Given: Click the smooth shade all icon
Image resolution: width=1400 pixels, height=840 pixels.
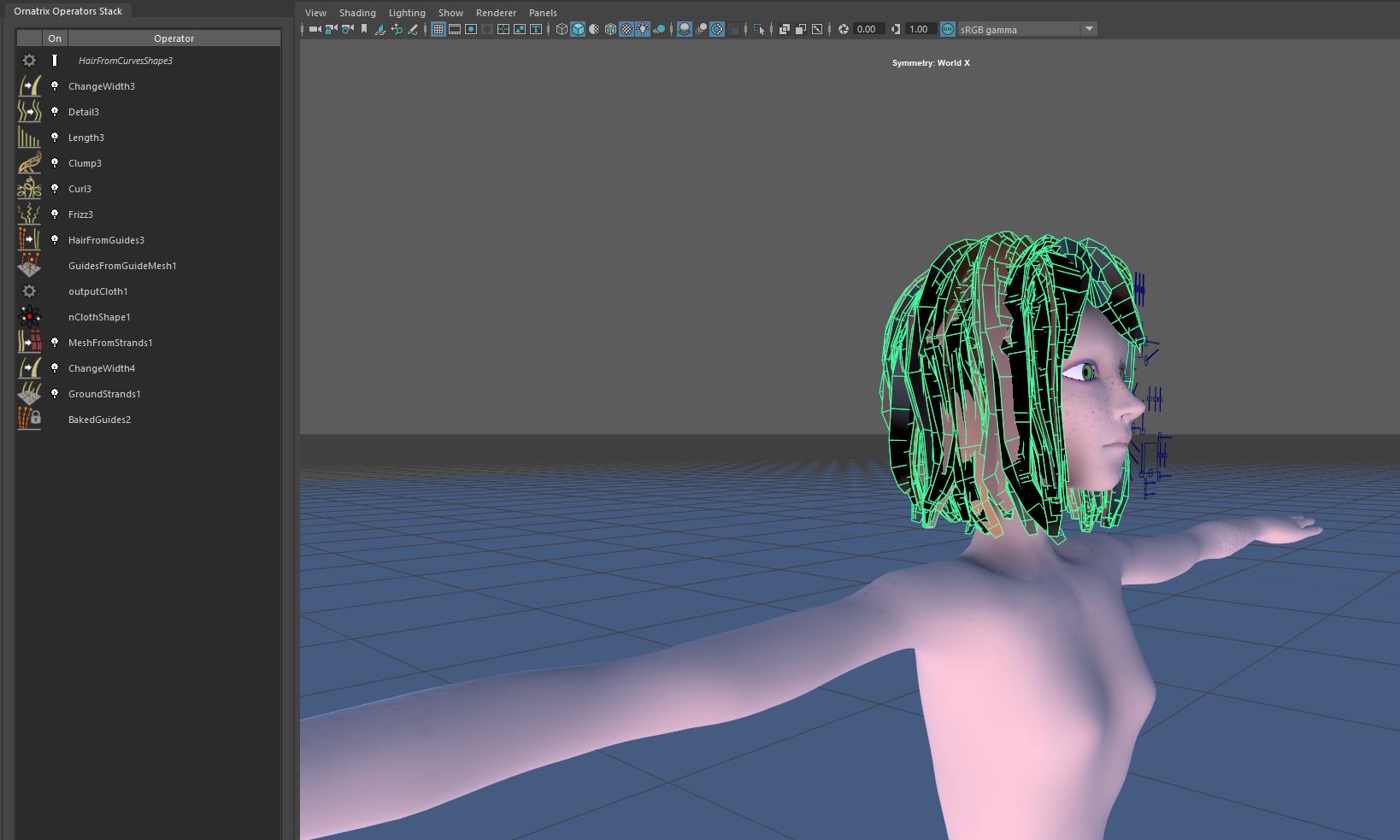Looking at the screenshot, I should [x=578, y=29].
